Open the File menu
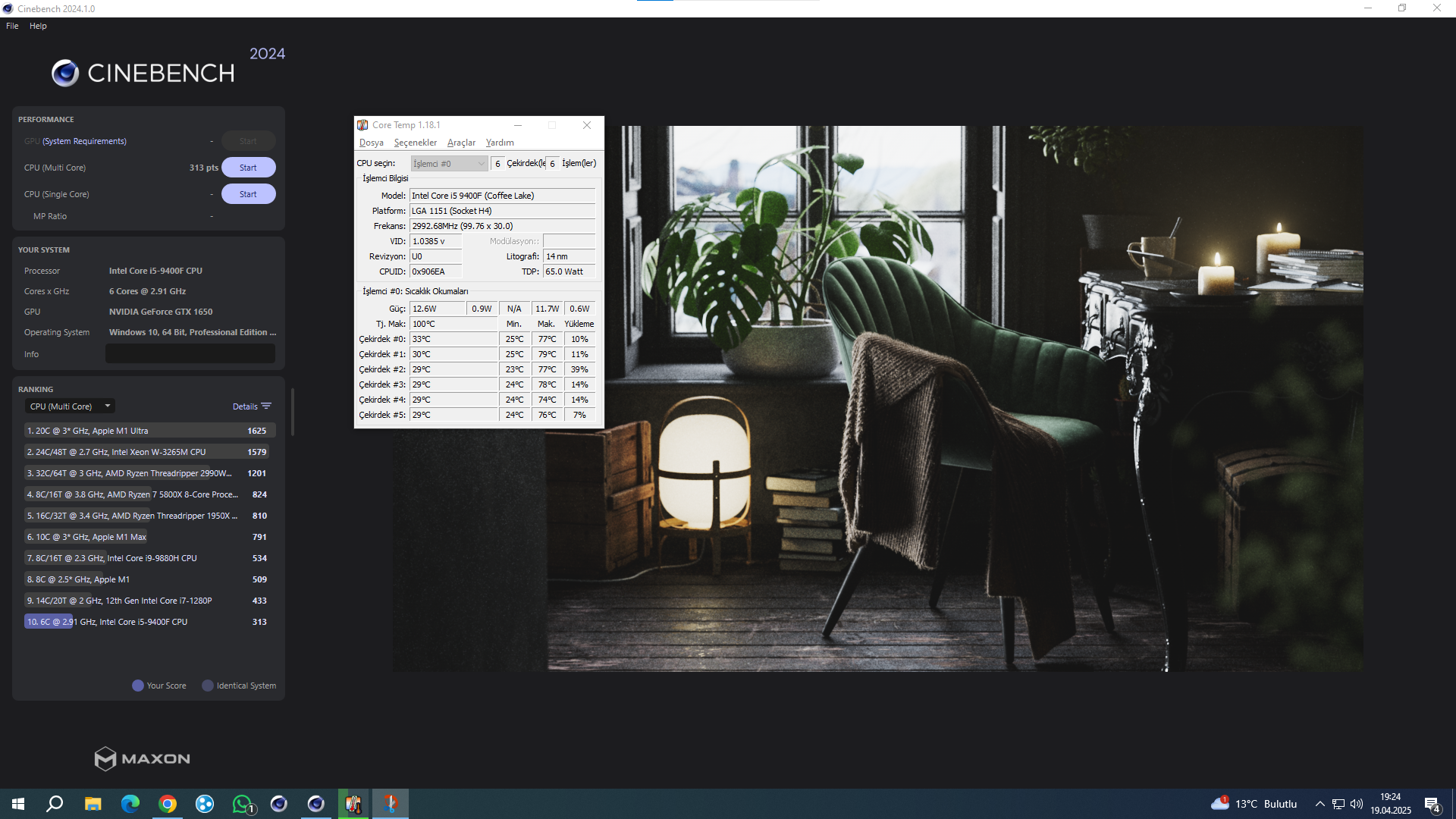Viewport: 1456px width, 819px height. (12, 26)
